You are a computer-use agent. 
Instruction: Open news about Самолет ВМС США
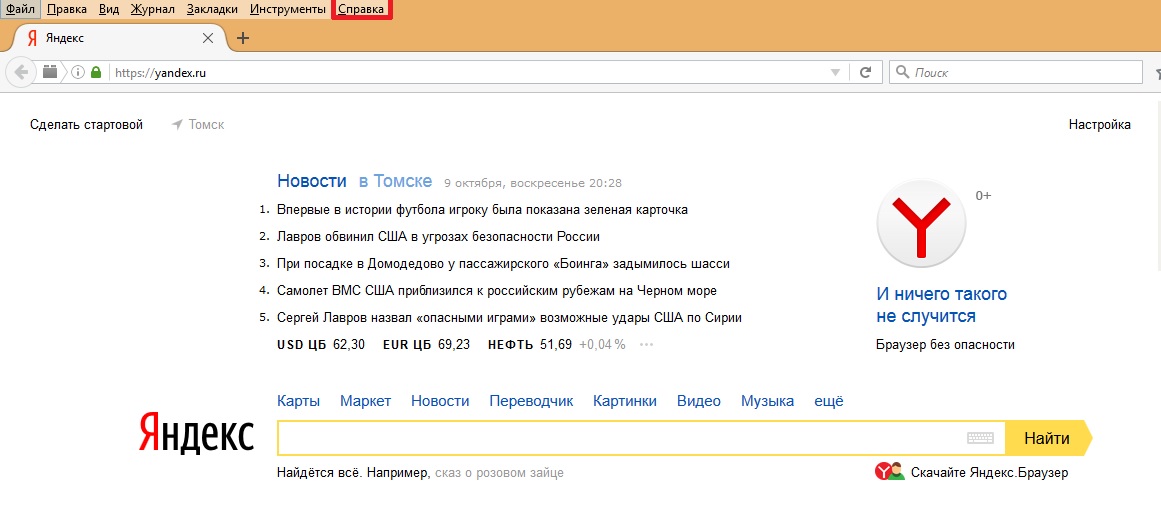[497, 290]
